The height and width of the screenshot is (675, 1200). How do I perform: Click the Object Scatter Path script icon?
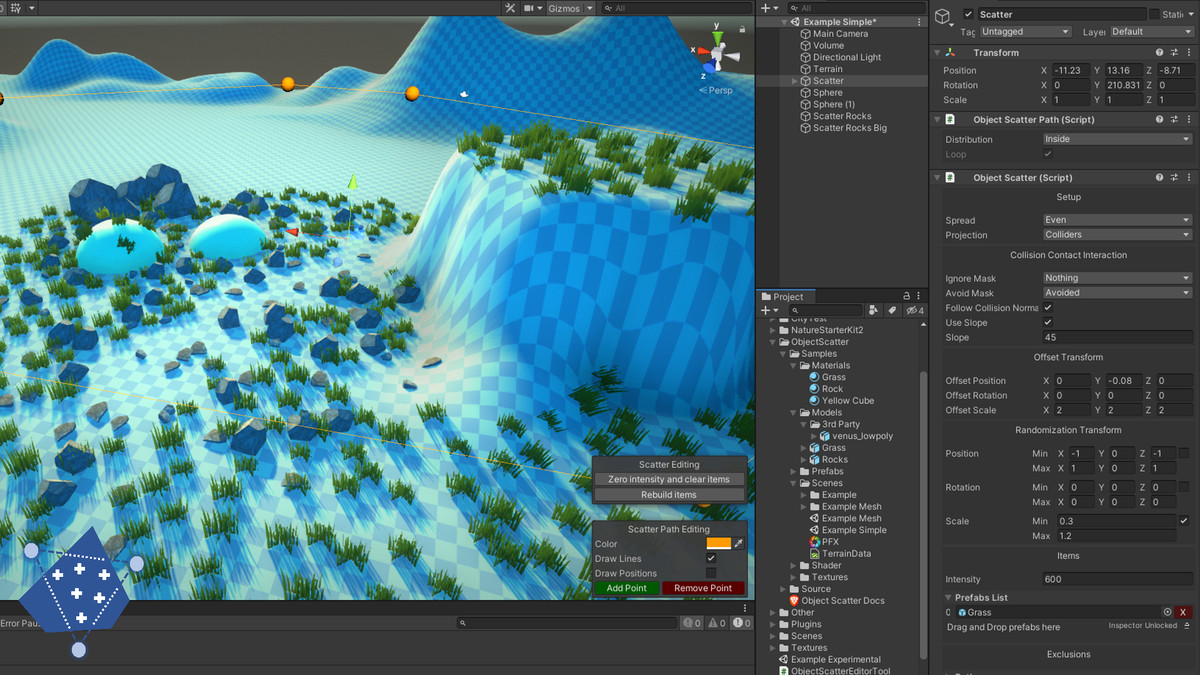tap(948, 119)
